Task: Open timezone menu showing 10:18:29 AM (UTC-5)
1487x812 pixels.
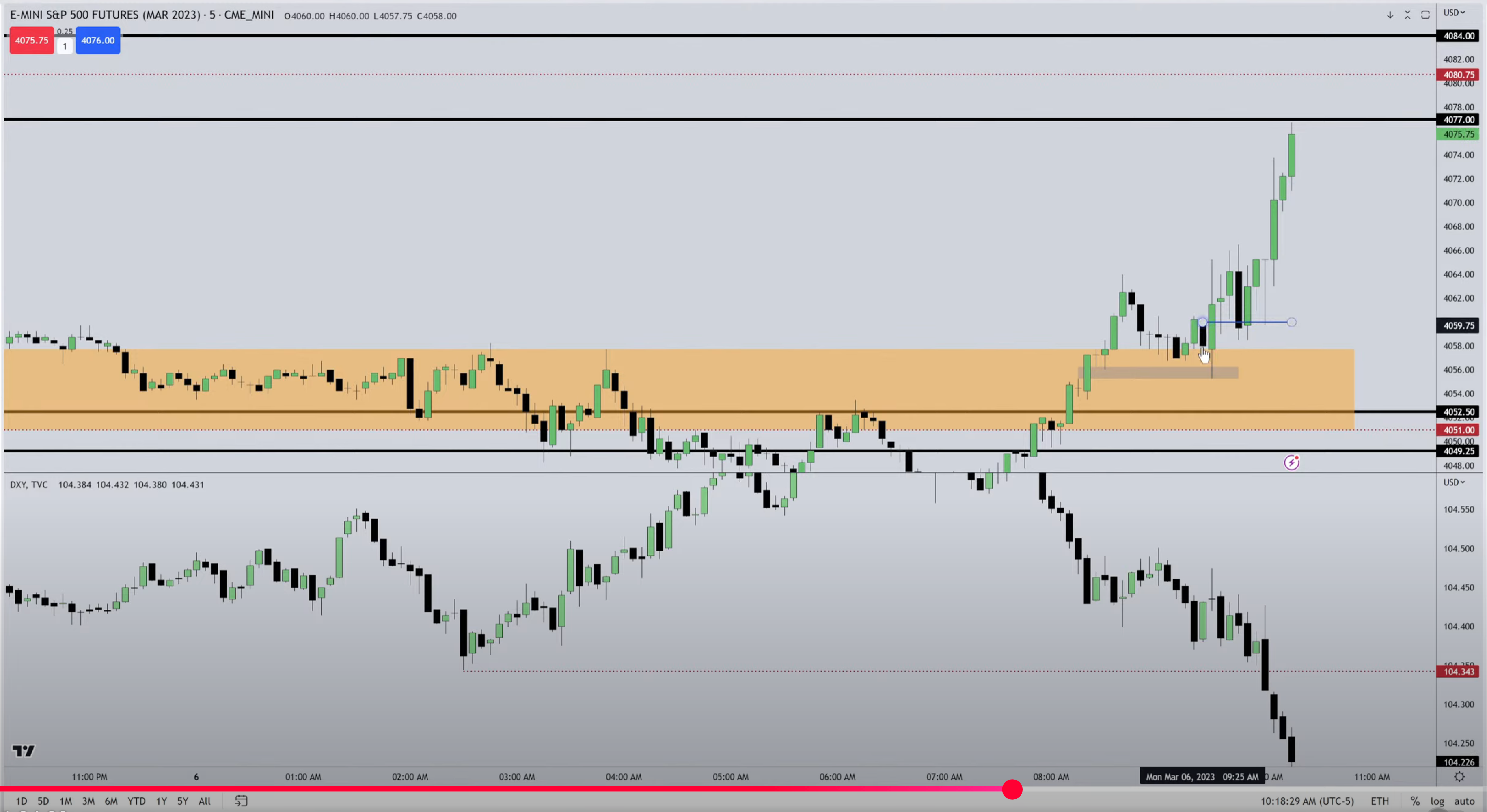Action: click(1307, 801)
